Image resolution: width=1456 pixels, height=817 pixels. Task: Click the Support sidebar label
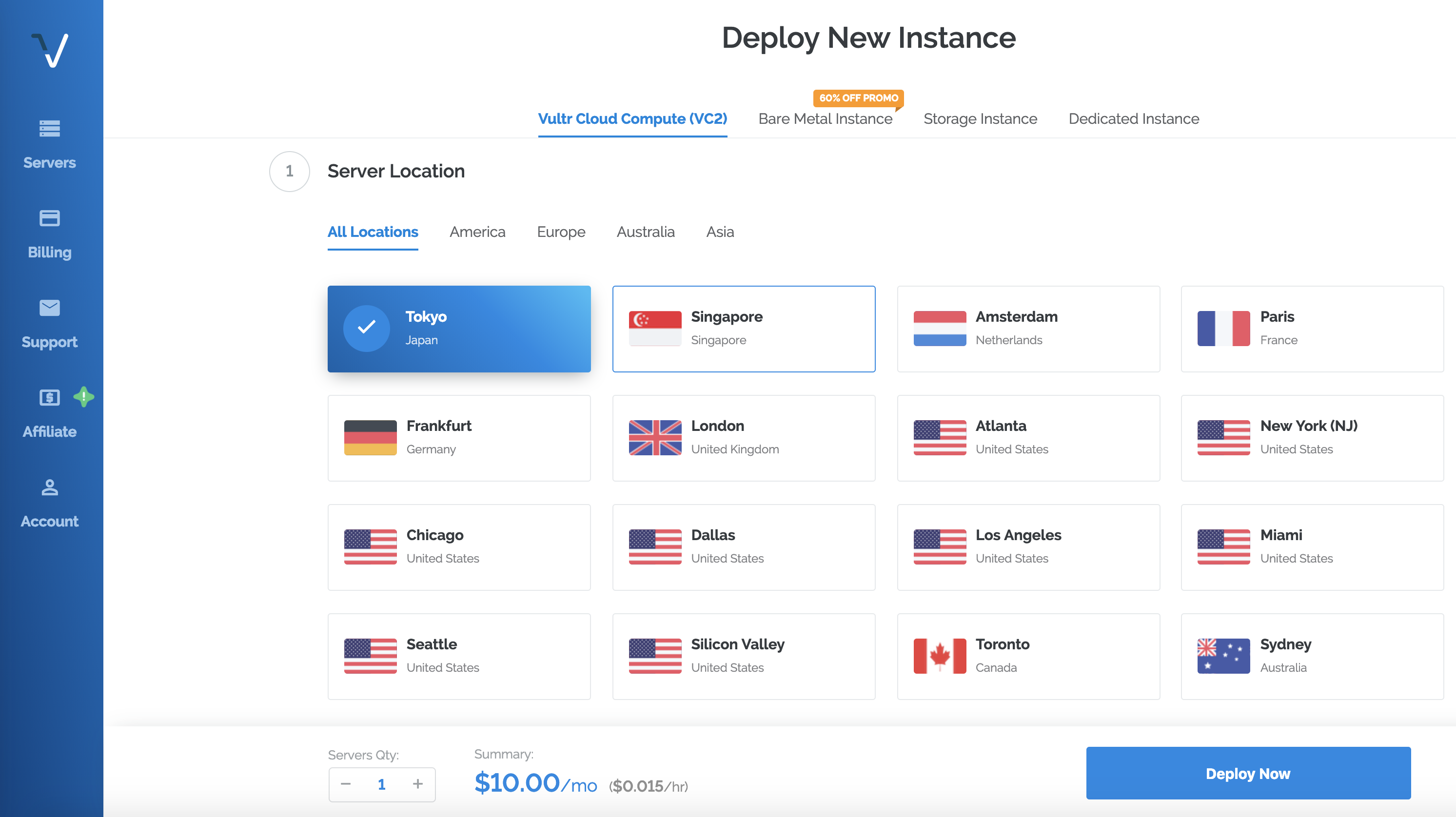50,342
